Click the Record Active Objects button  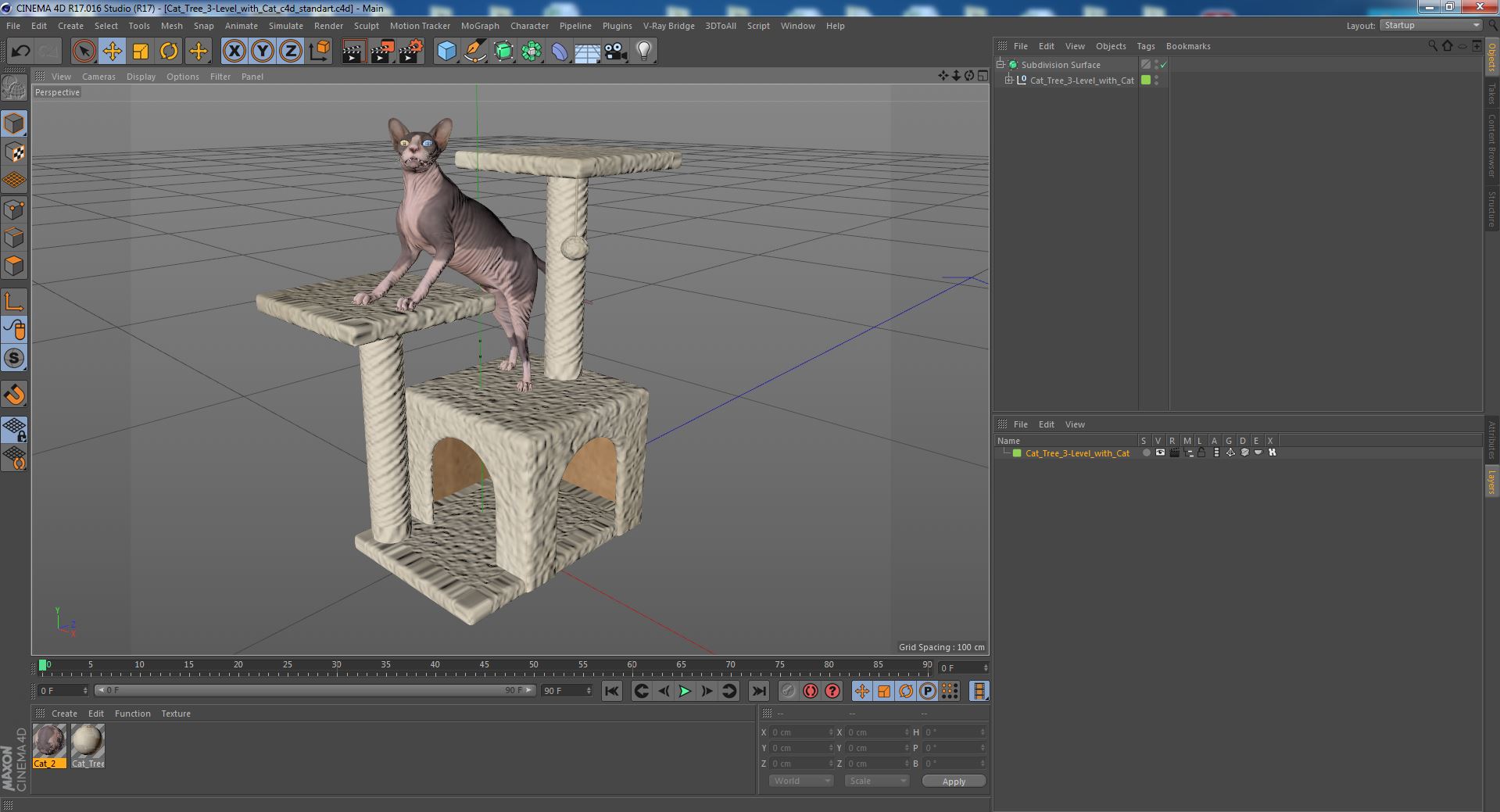click(x=789, y=691)
